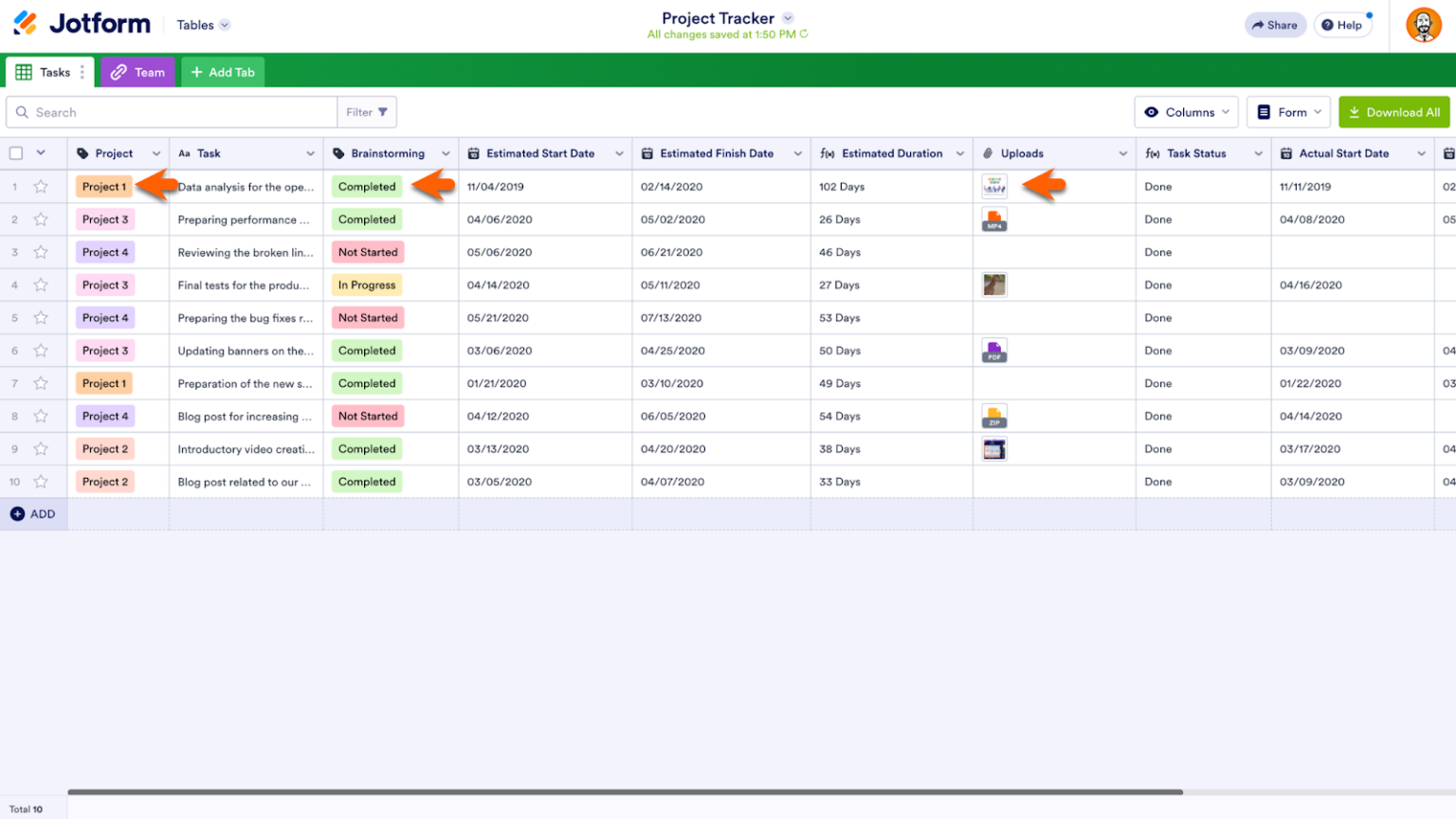Viewport: 1456px width, 819px height.
Task: Click the formula icon on Task Status column
Action: click(x=1153, y=153)
